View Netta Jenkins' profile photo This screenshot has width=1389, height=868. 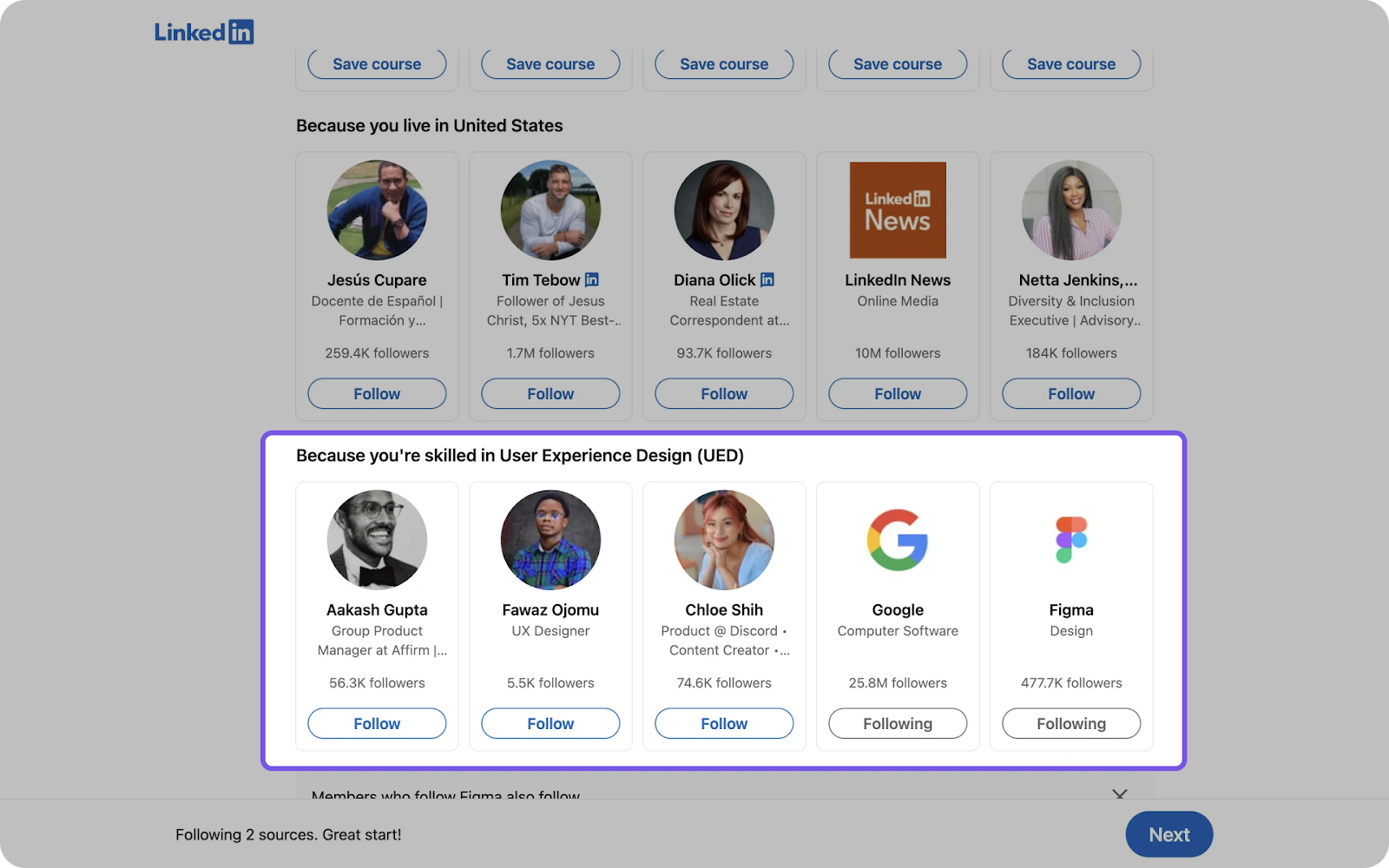point(1071,210)
